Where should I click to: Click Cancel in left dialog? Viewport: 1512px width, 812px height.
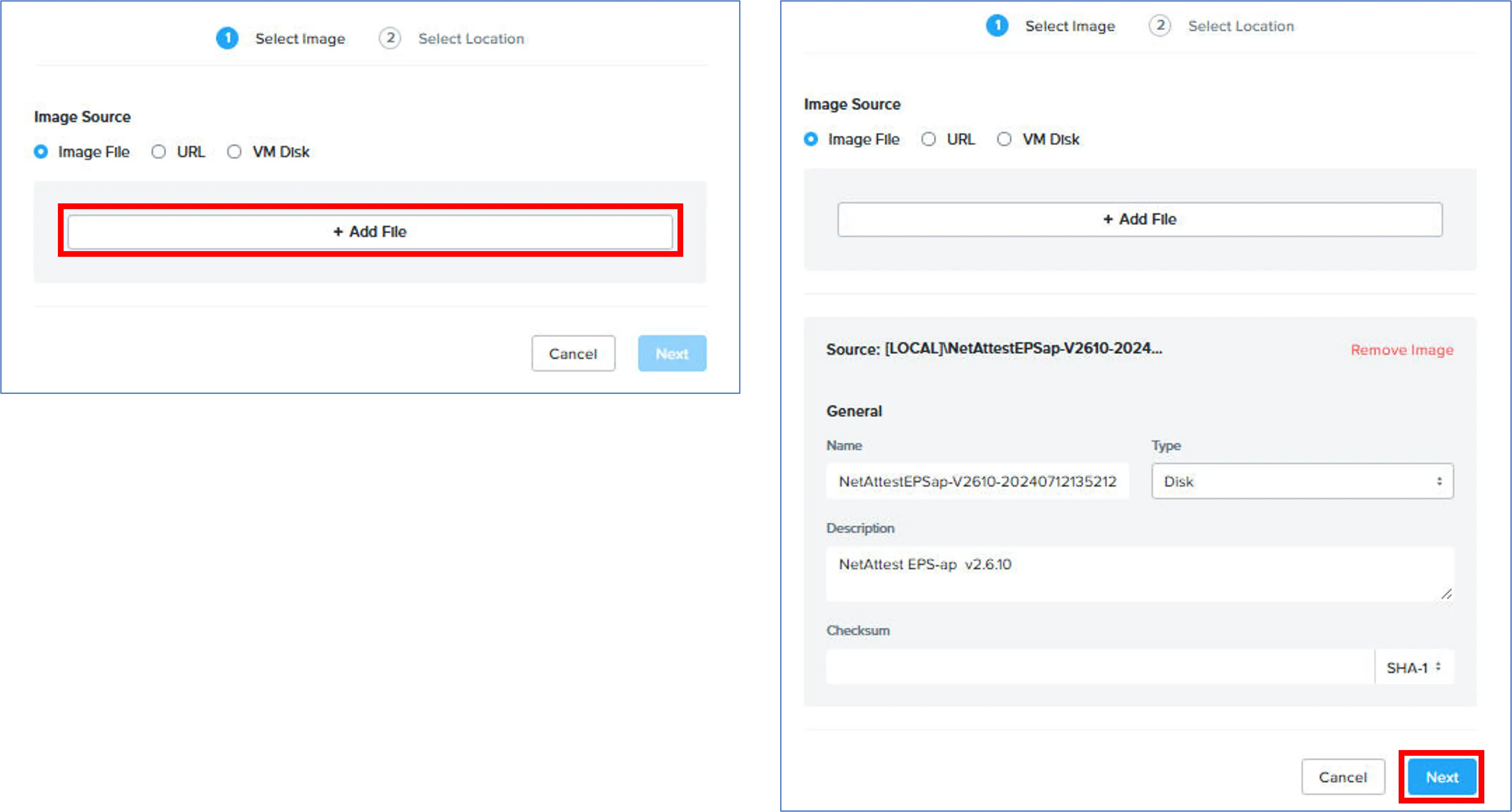574,353
